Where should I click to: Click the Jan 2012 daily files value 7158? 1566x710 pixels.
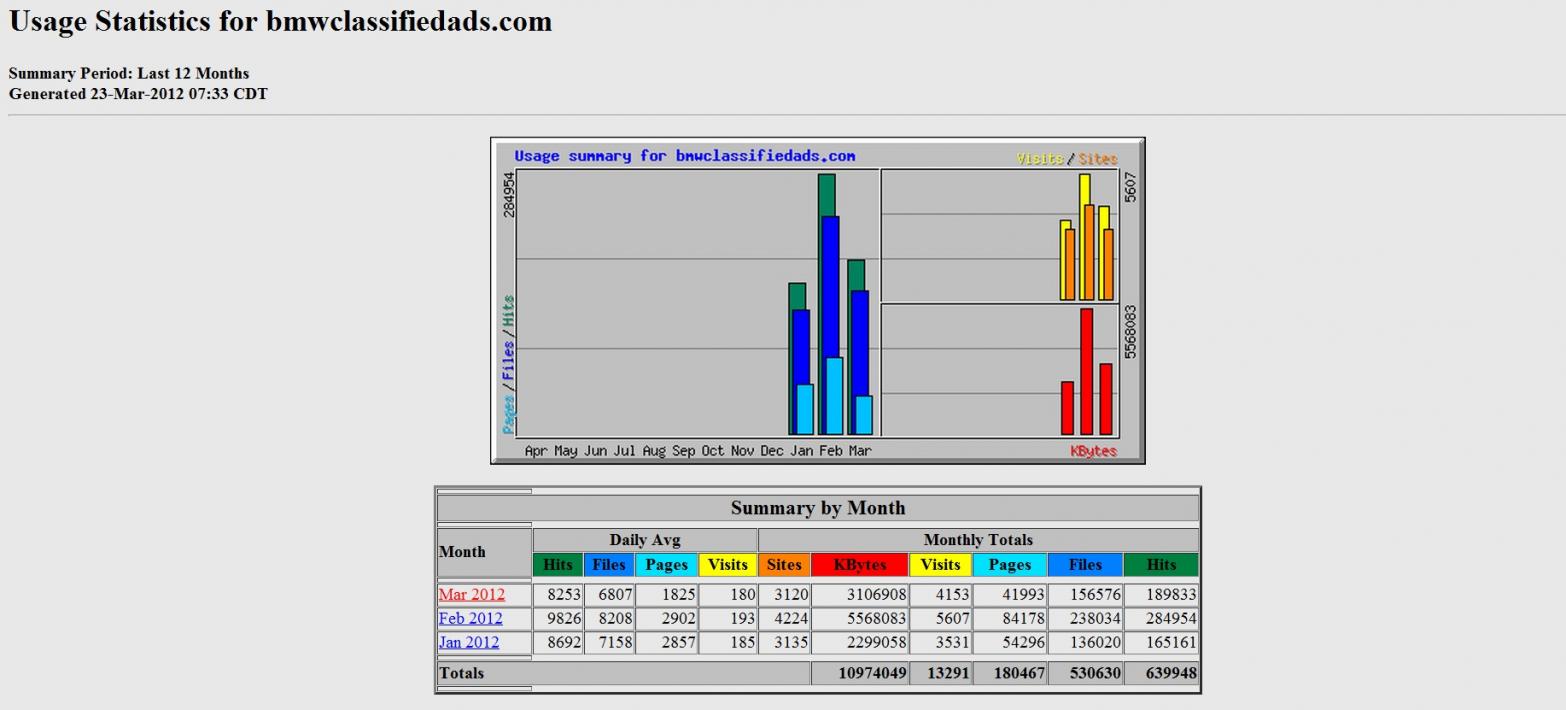point(615,642)
